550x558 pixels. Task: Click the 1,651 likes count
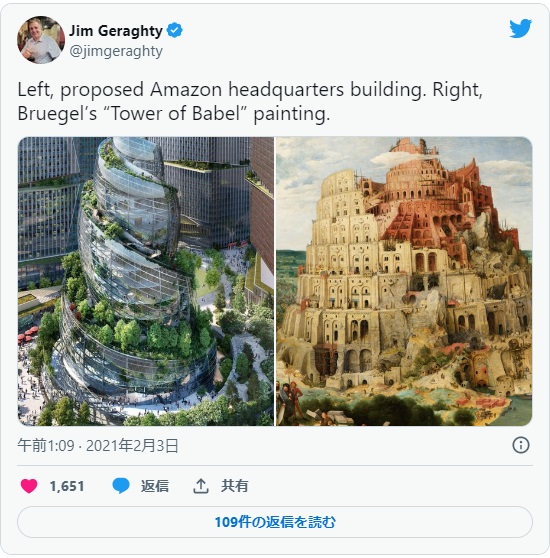pos(67,486)
